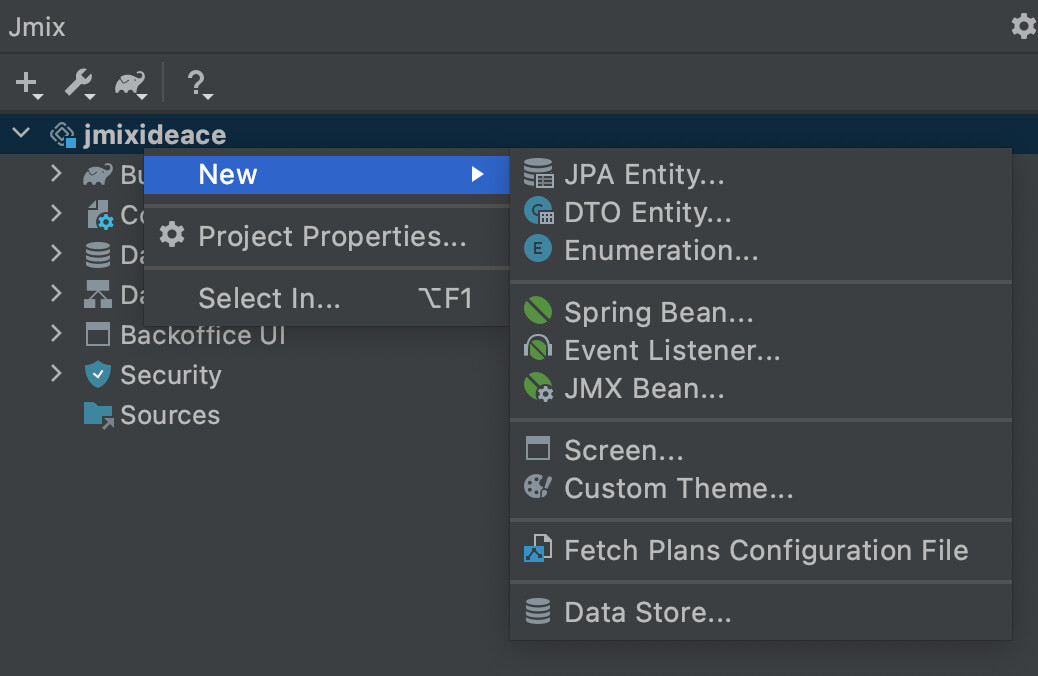Open the question mark help dropdown
This screenshot has height=676, width=1038.
pos(199,85)
